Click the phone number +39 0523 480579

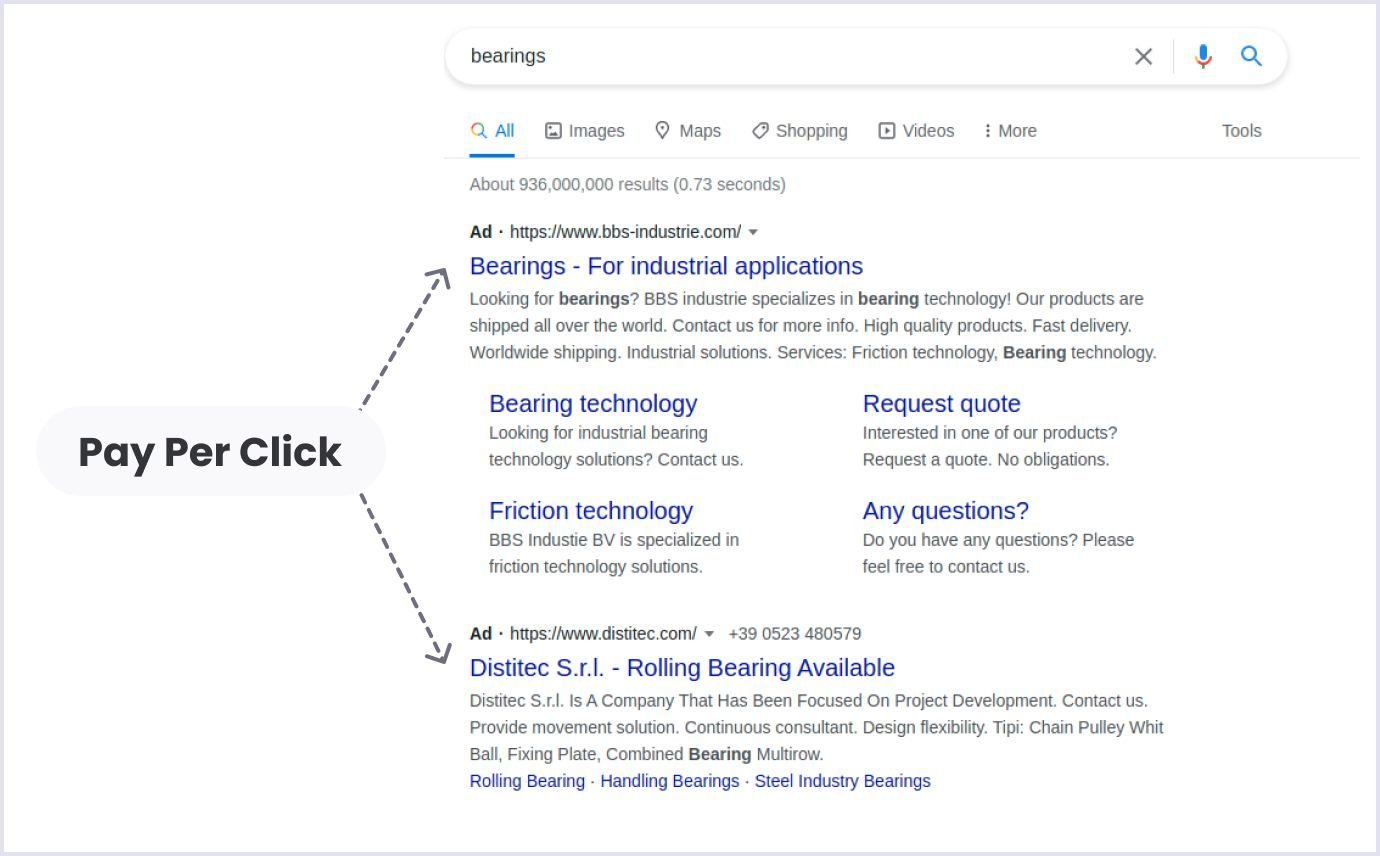click(795, 634)
